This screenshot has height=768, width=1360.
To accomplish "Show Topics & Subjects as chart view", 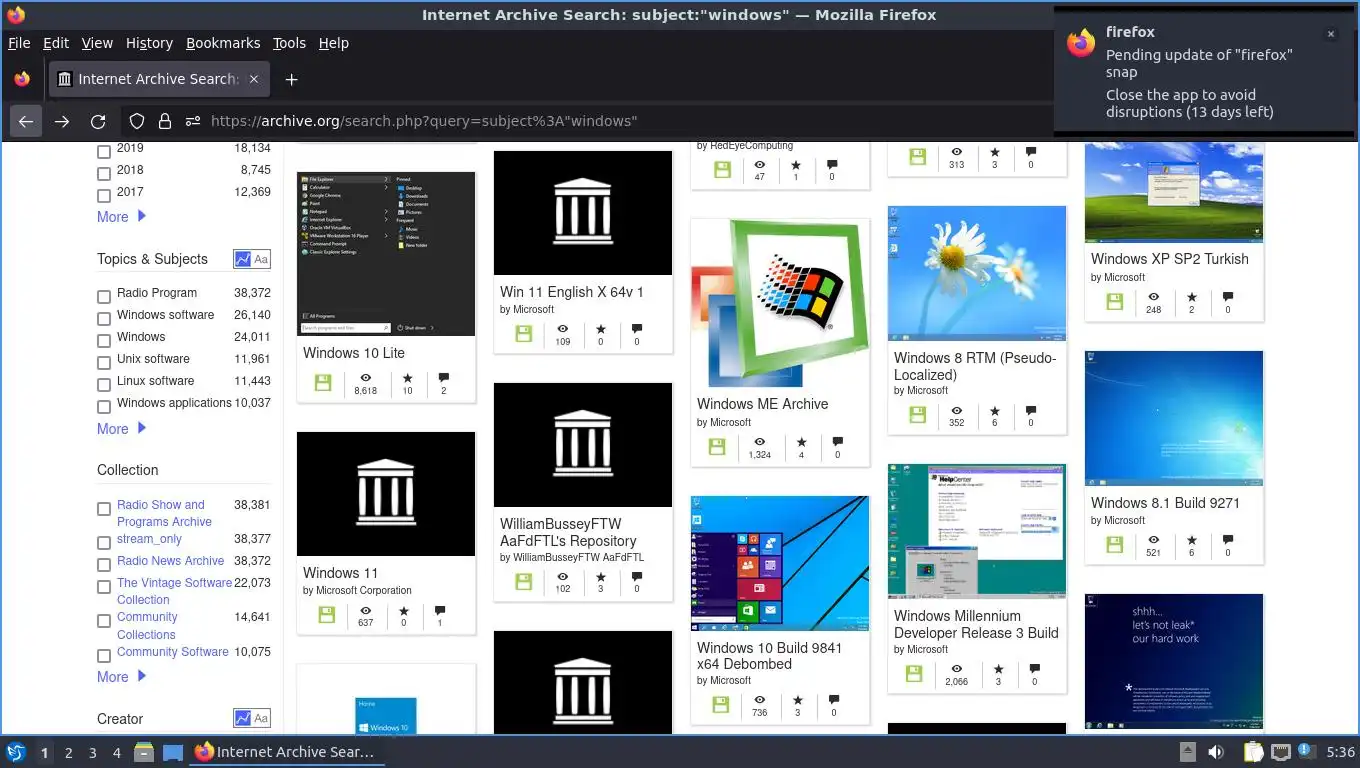I will click(x=242, y=259).
